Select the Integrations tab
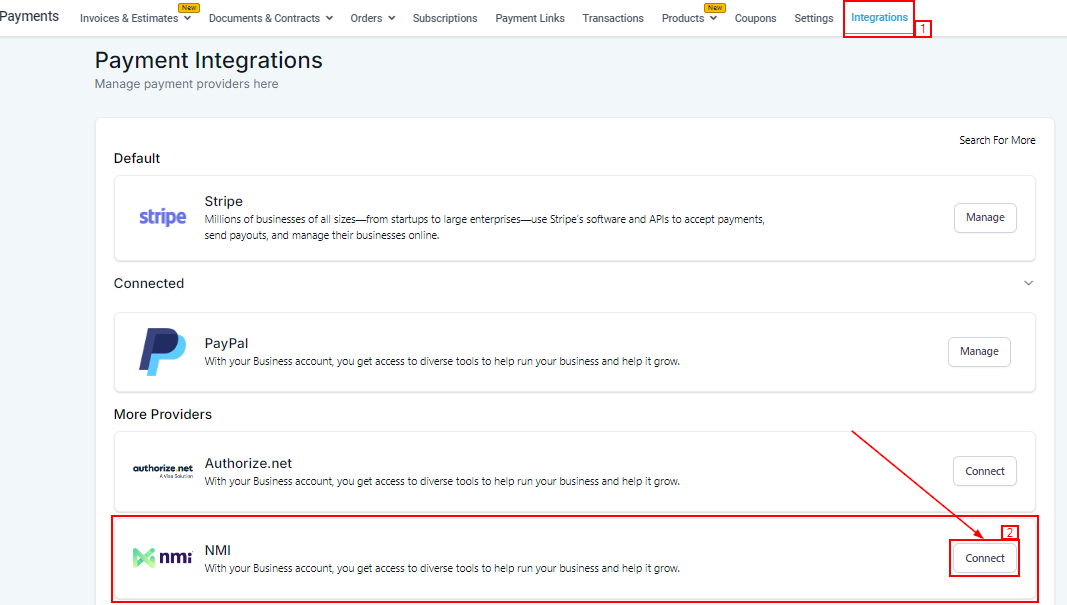Viewport: 1067px width, 605px height. [x=879, y=18]
